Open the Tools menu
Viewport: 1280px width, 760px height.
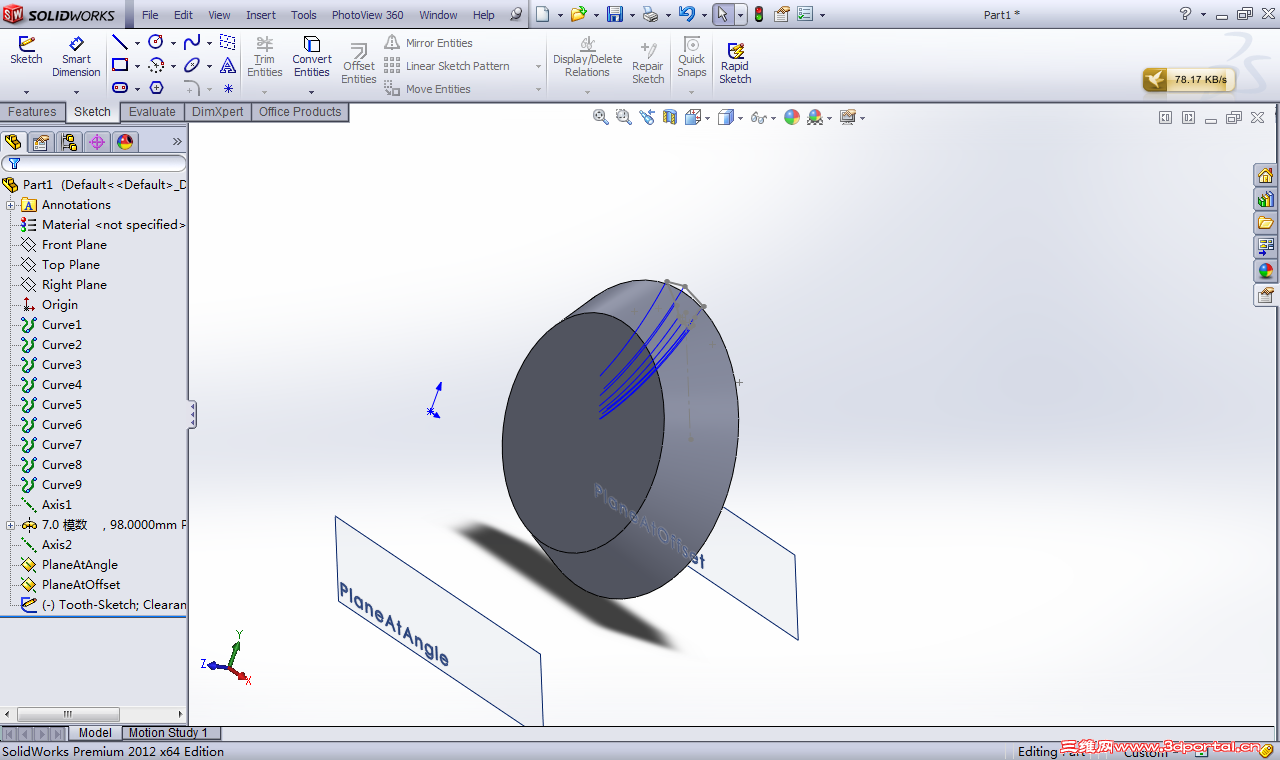304,15
